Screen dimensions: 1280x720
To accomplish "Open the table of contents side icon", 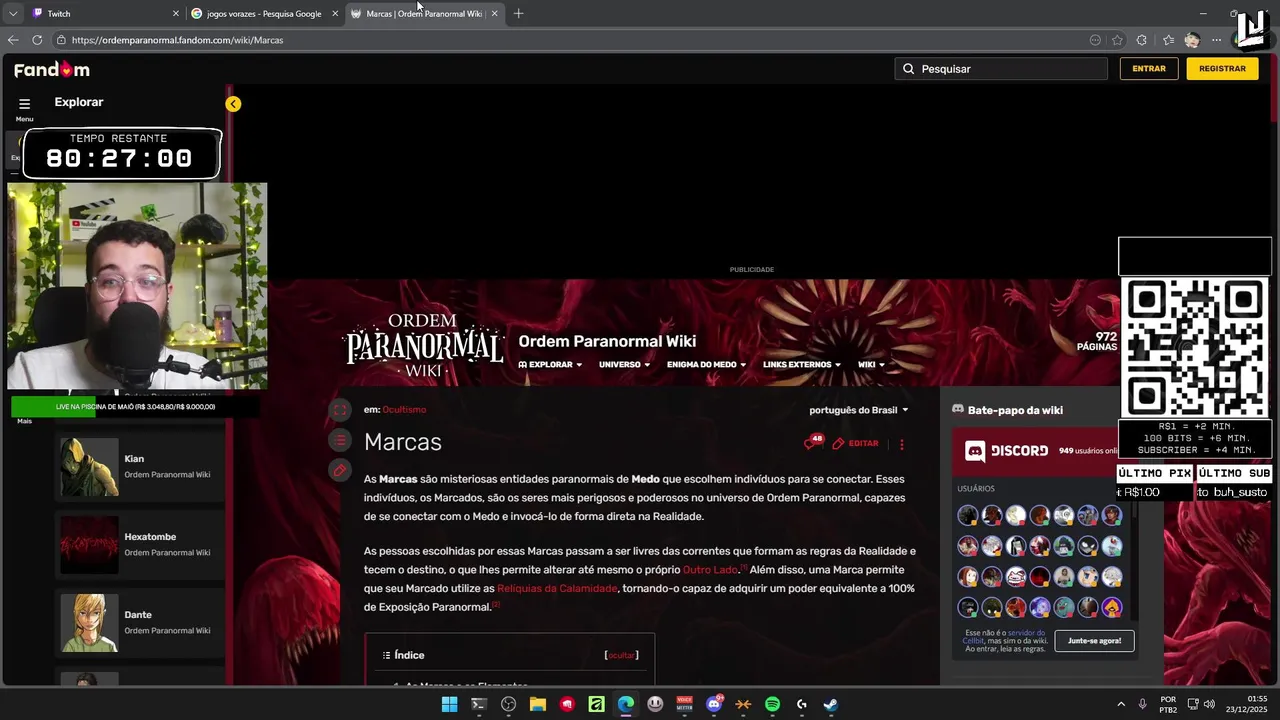I will tap(340, 440).
